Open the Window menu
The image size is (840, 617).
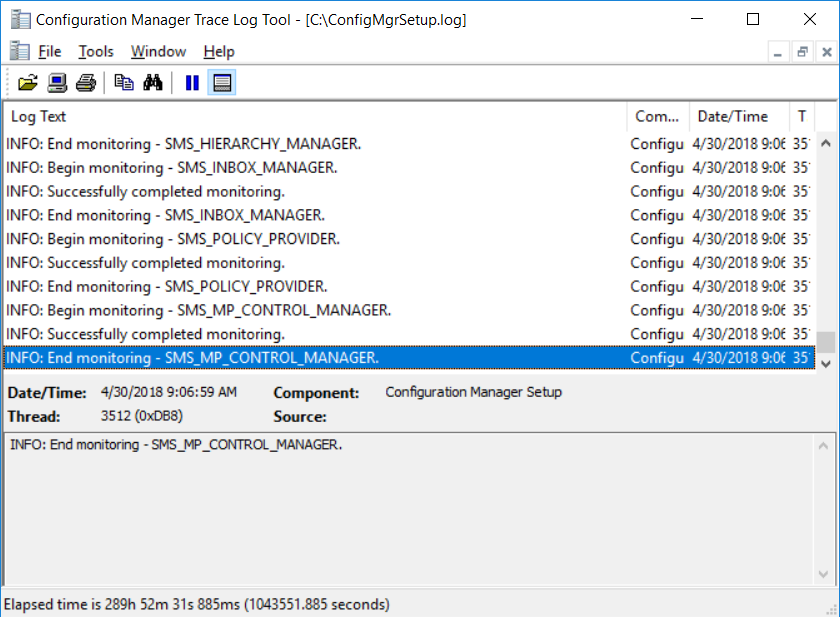click(x=159, y=51)
